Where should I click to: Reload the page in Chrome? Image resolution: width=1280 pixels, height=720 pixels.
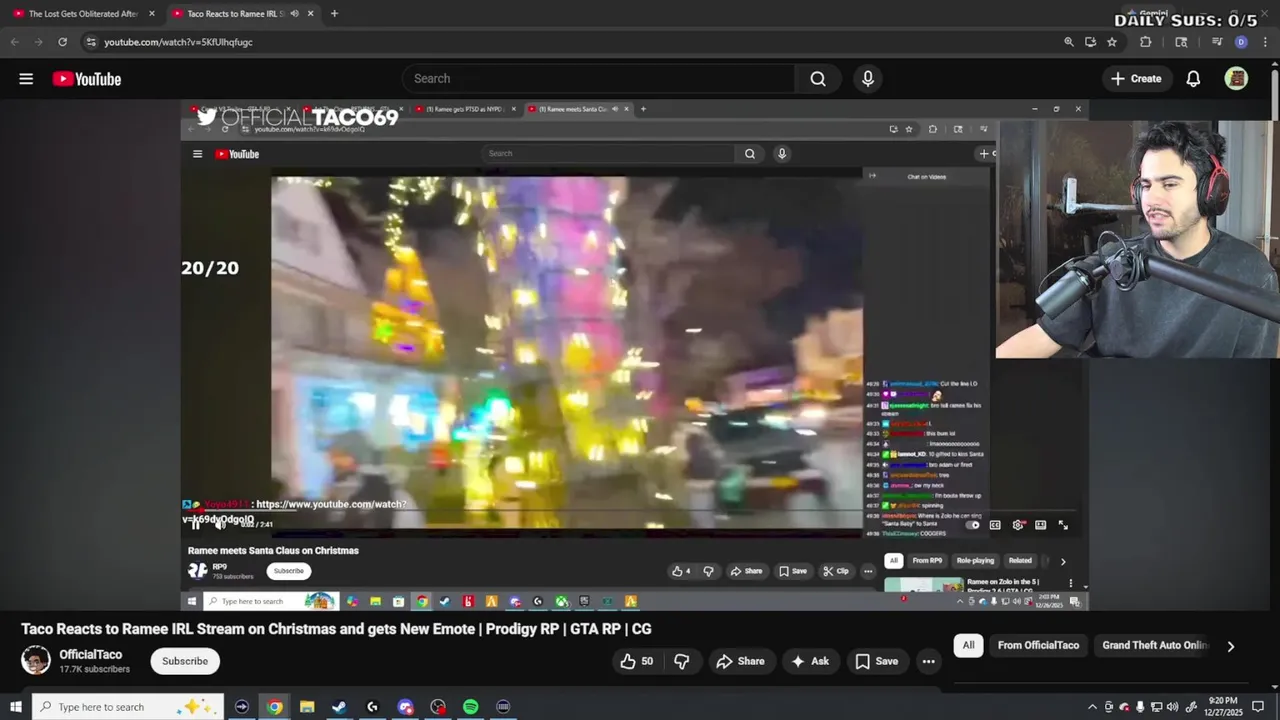[62, 42]
